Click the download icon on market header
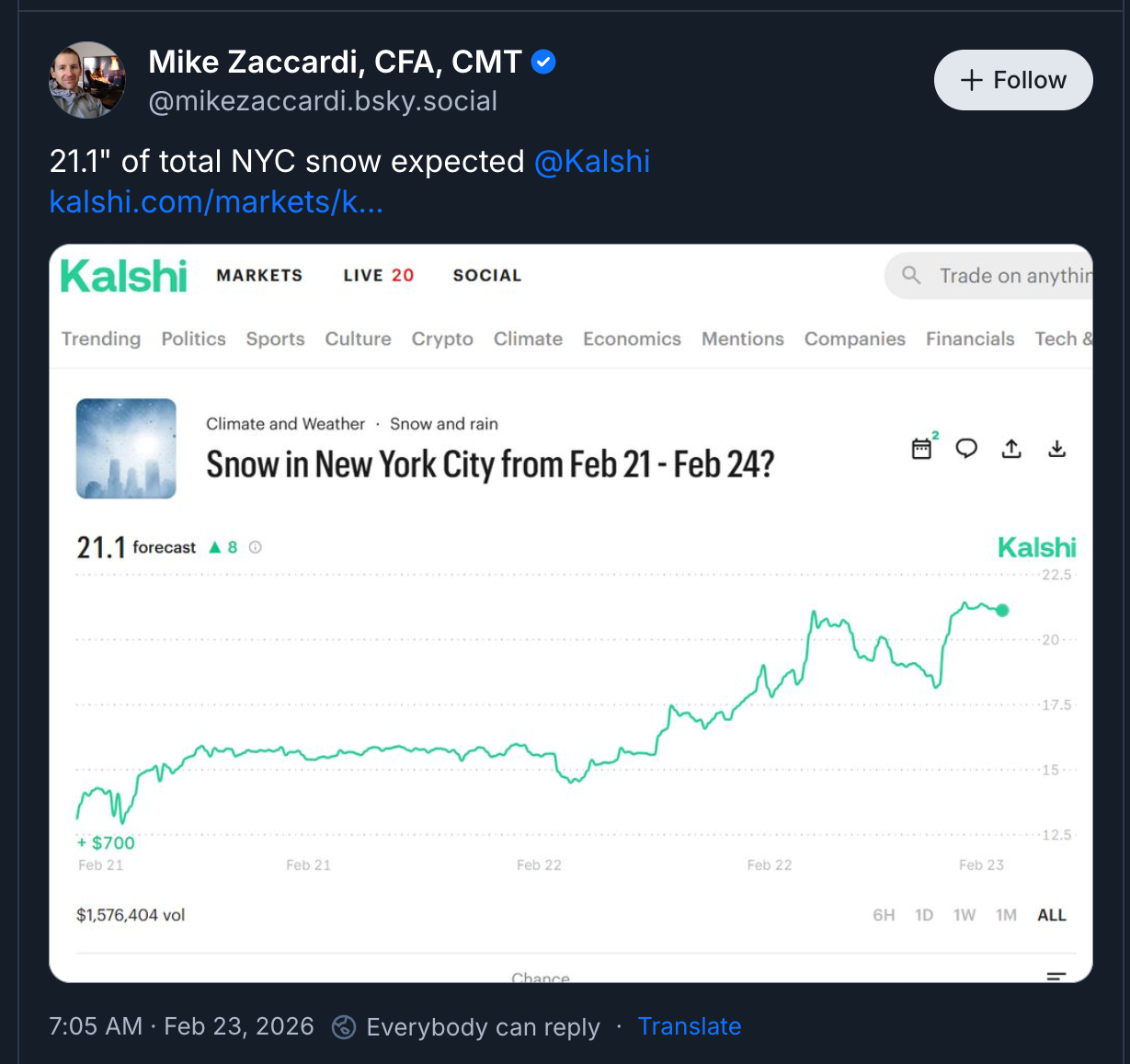The height and width of the screenshot is (1064, 1130). [x=1057, y=449]
